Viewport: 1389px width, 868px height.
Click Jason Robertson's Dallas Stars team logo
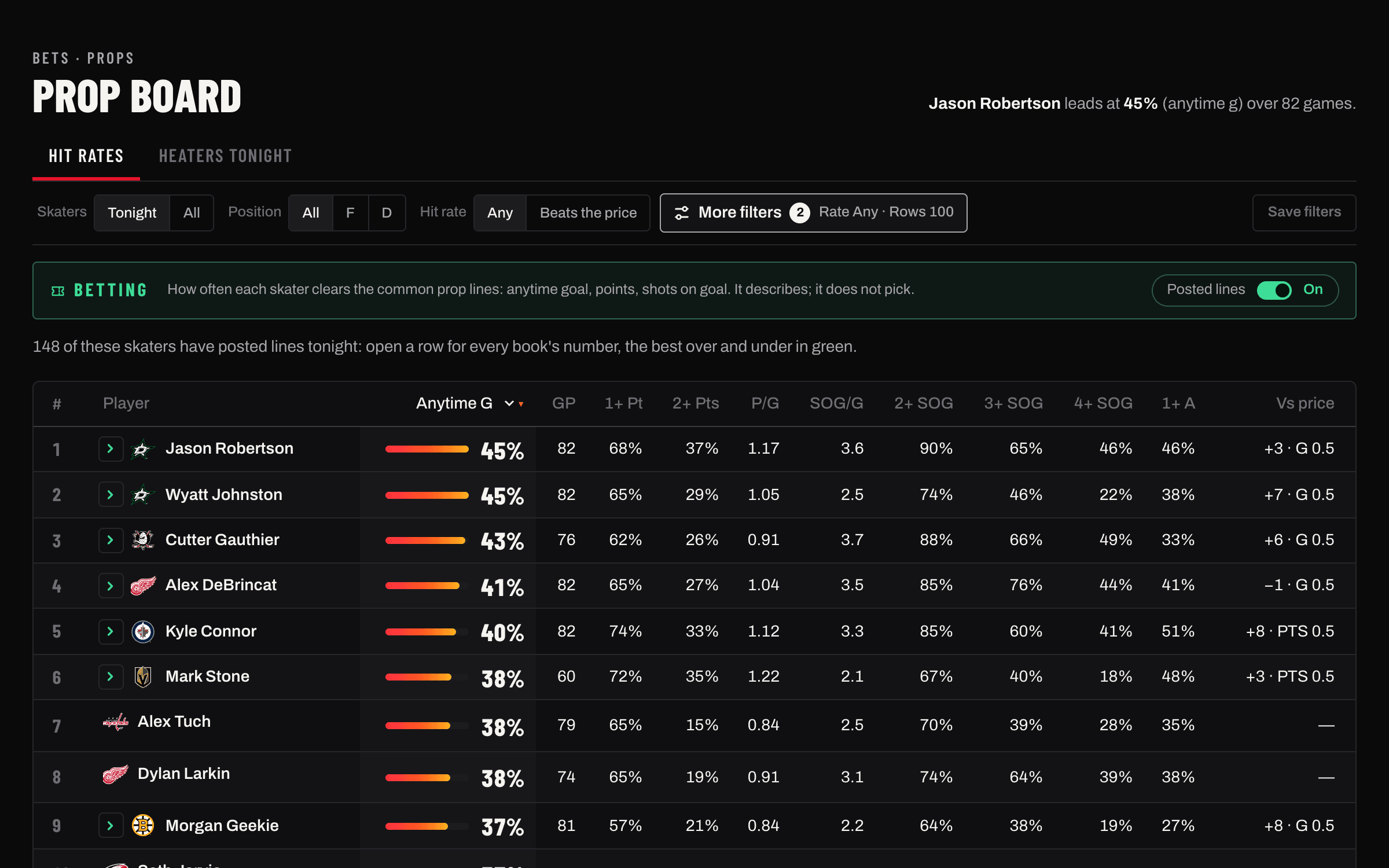click(x=142, y=449)
